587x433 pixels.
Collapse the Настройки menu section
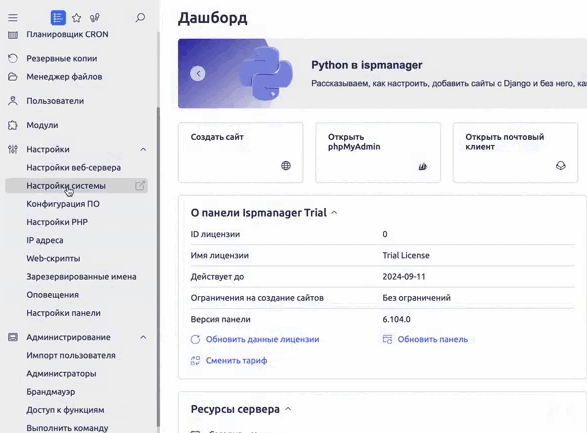pos(143,149)
